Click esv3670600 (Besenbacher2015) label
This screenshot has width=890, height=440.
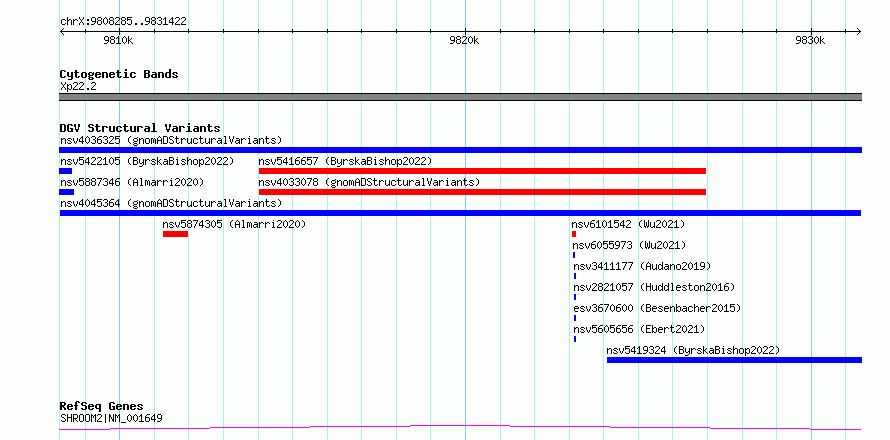657,308
